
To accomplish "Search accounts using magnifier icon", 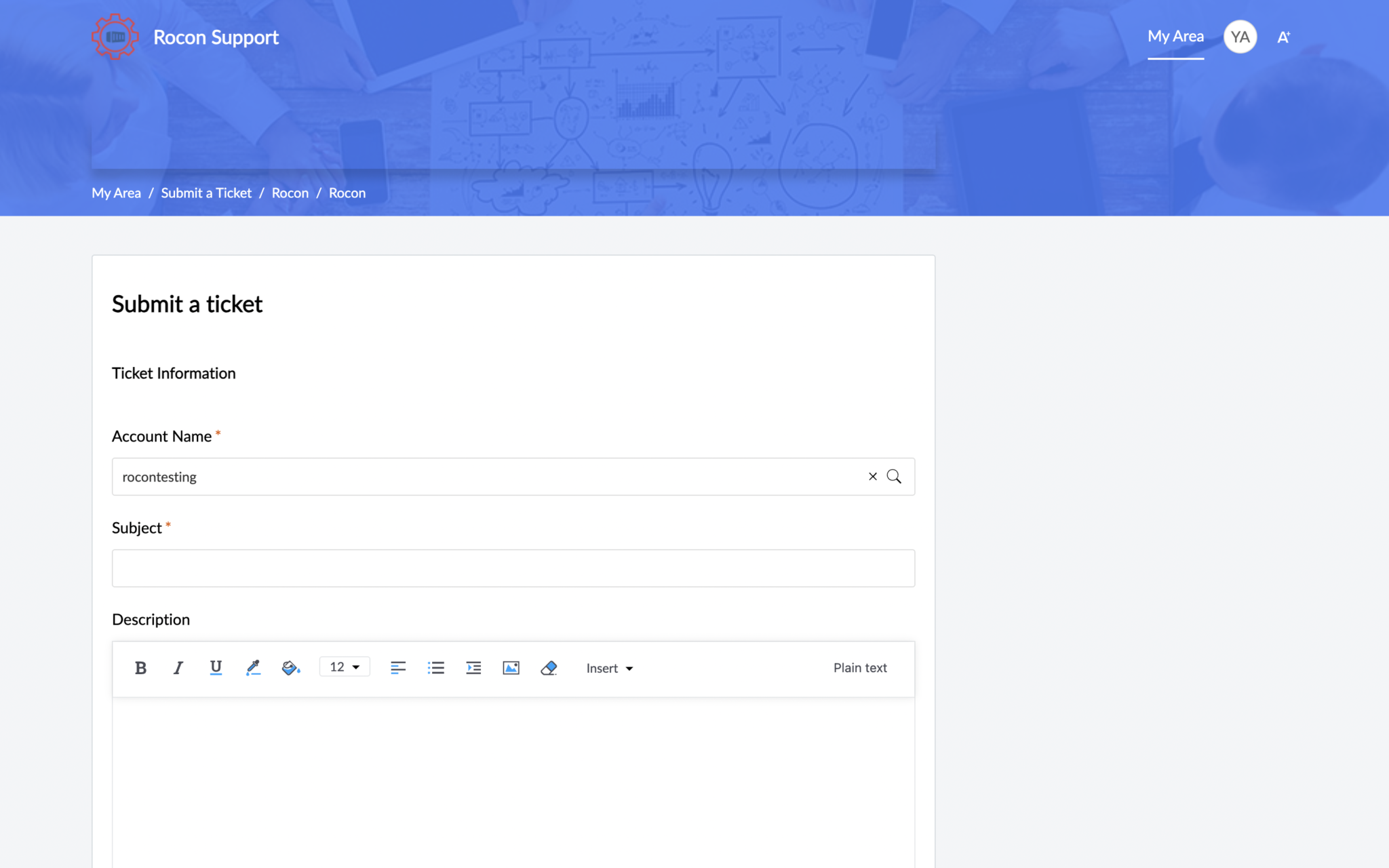I will [x=894, y=477].
